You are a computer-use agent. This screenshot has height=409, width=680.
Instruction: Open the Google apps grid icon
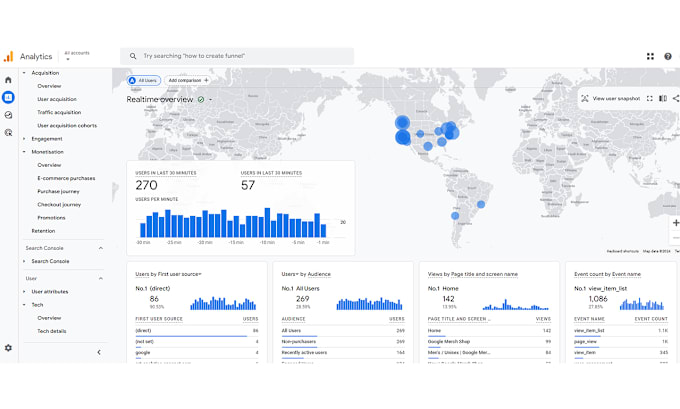tap(650, 56)
